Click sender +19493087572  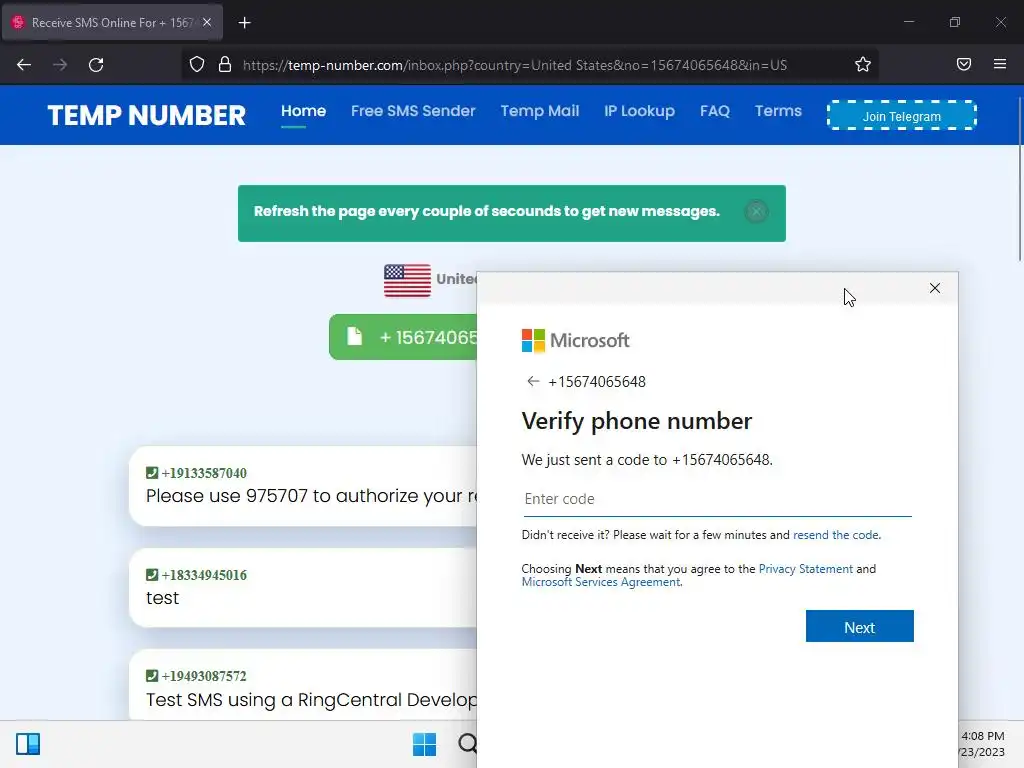coord(204,676)
